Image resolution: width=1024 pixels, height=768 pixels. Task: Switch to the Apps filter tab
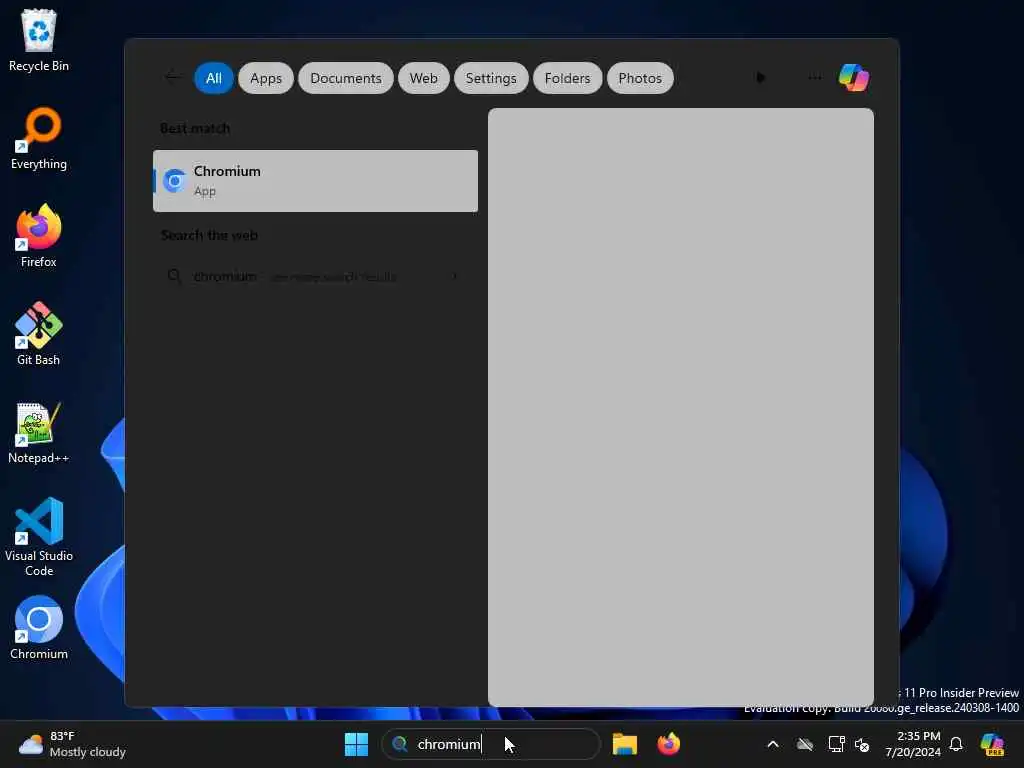(266, 78)
